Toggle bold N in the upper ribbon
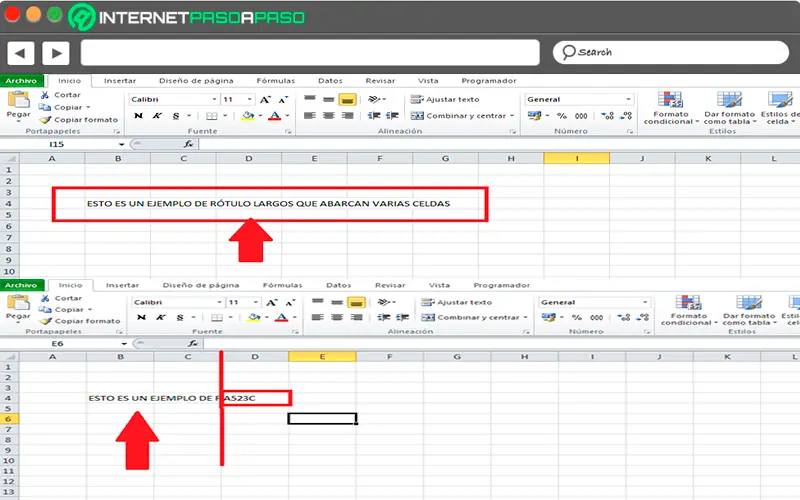Screen dimensions: 800x500 [x=138, y=116]
